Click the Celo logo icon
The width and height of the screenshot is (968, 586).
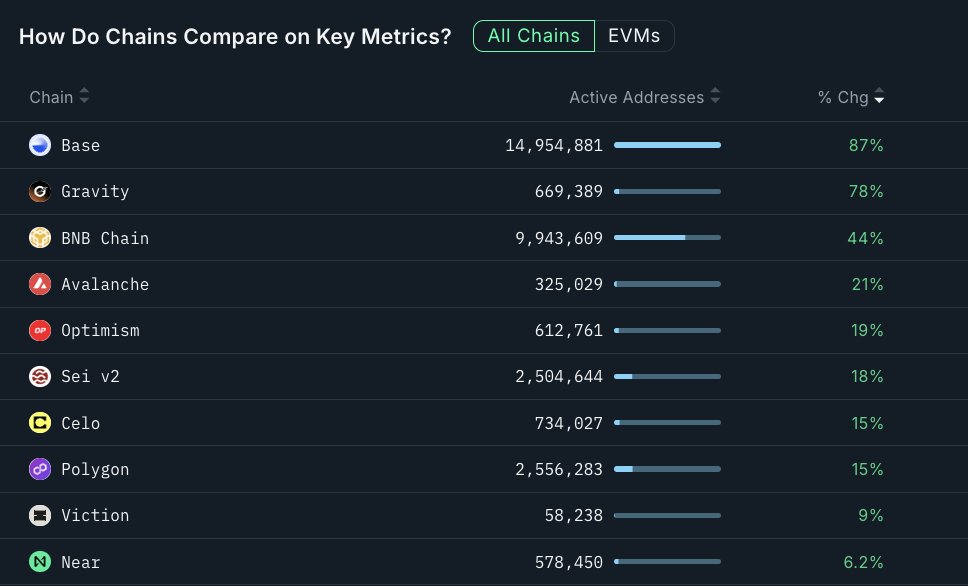point(40,423)
